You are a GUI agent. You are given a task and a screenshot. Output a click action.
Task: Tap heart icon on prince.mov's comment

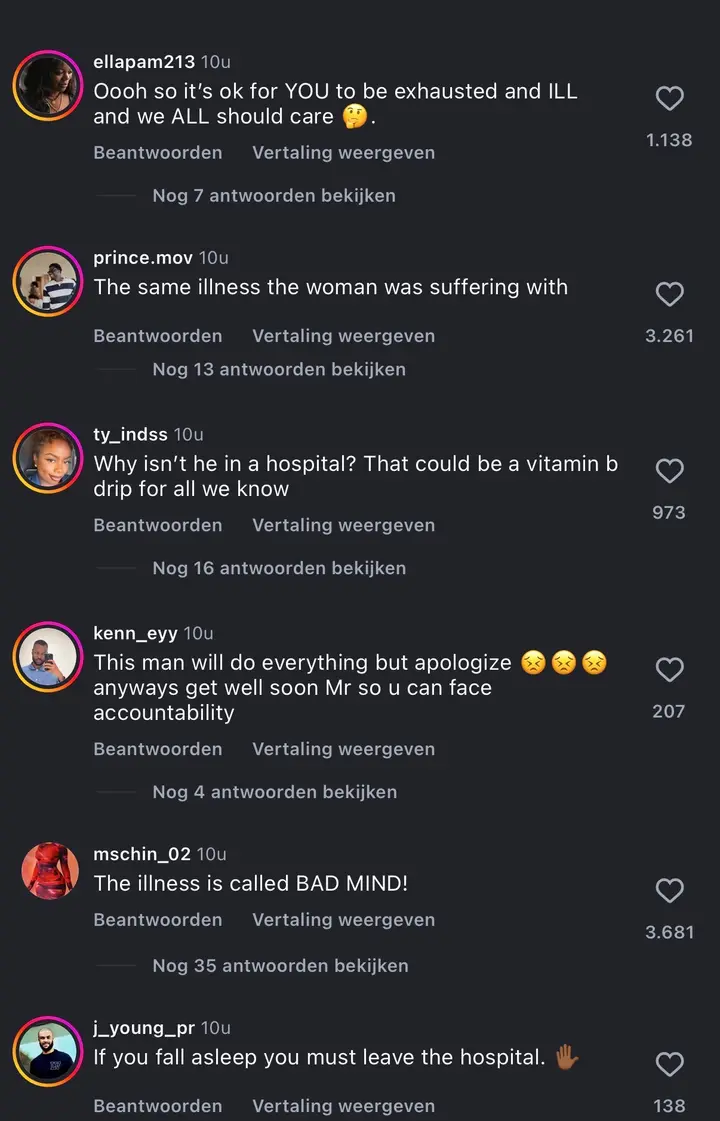click(x=669, y=294)
